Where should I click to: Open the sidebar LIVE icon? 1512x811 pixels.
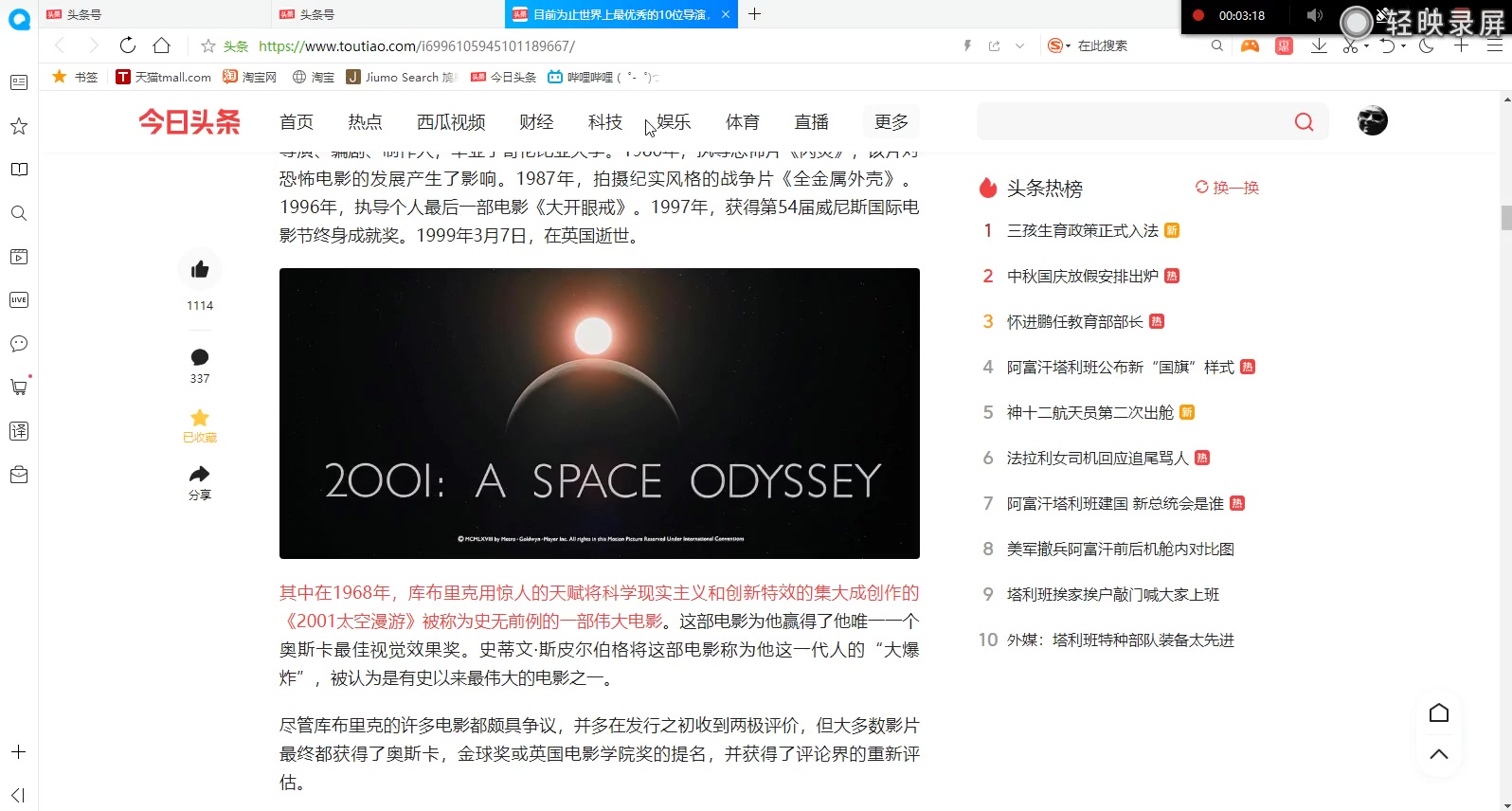coord(18,300)
